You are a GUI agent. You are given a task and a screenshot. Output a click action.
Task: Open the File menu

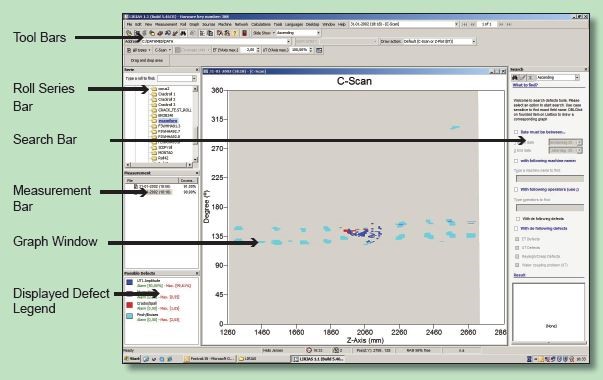[130, 24]
